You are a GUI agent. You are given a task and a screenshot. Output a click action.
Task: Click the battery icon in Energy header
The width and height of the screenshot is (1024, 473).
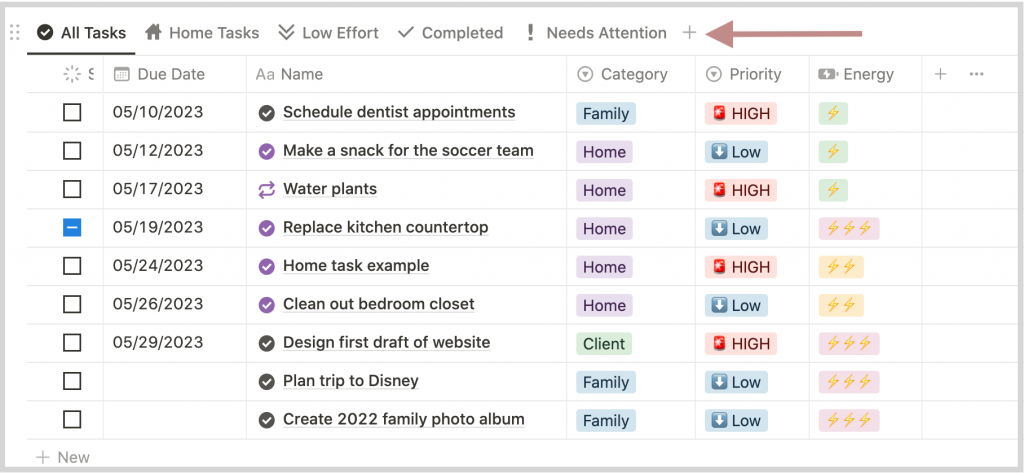pyautogui.click(x=828, y=74)
